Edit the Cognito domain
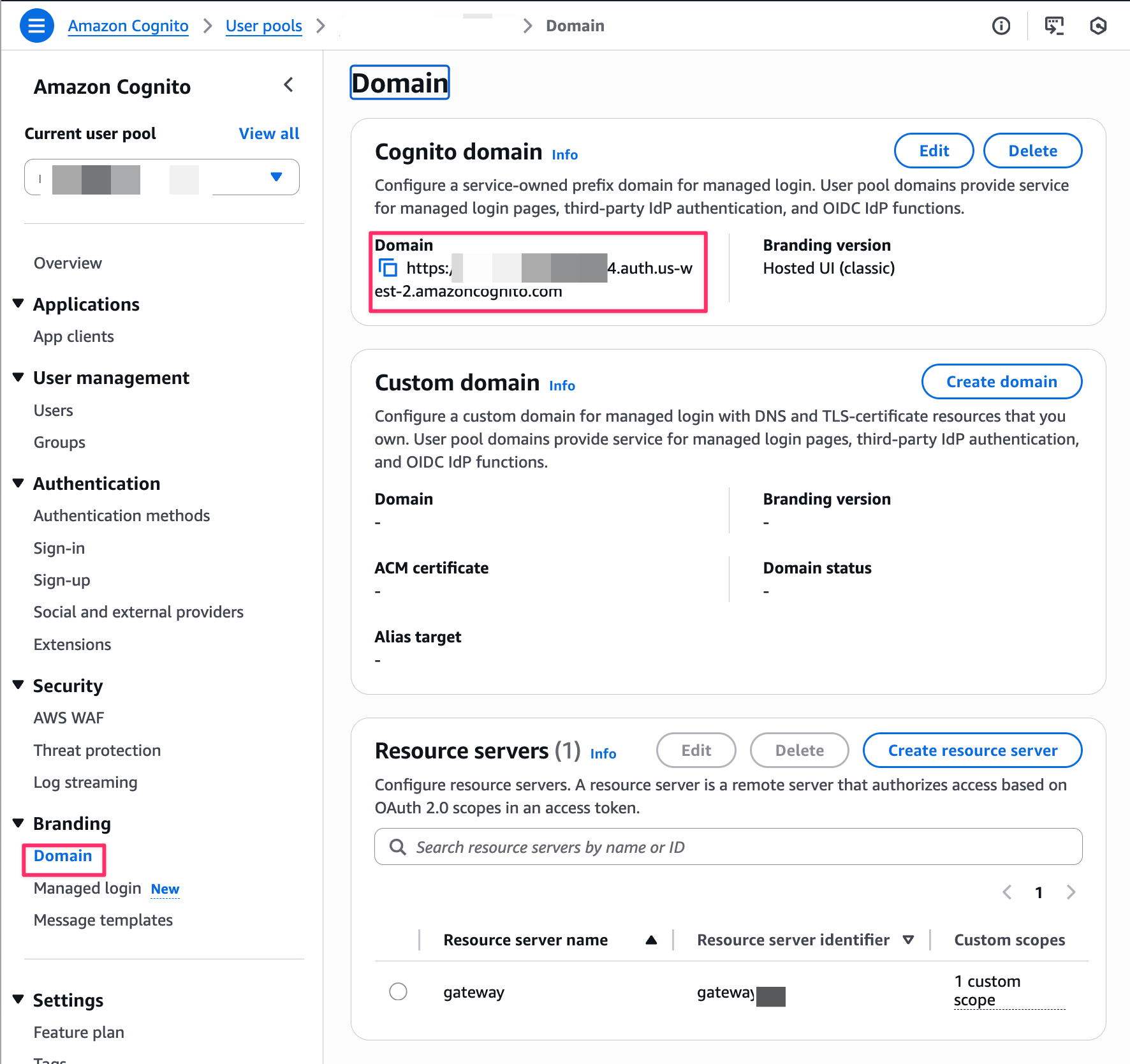1130x1064 pixels. pyautogui.click(x=934, y=151)
